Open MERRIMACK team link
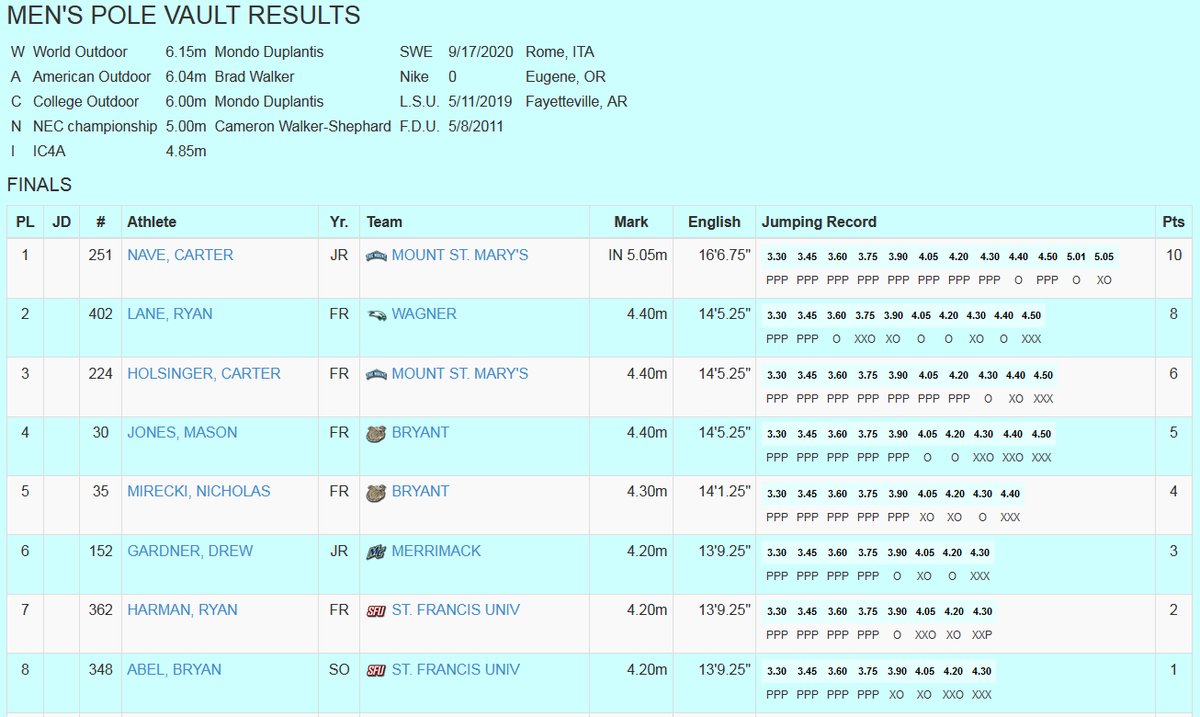This screenshot has height=717, width=1200. click(436, 551)
